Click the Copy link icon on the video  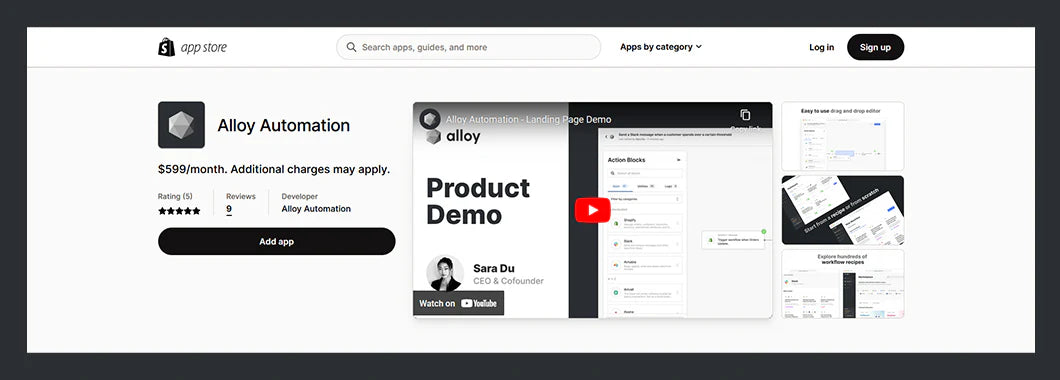(x=745, y=116)
